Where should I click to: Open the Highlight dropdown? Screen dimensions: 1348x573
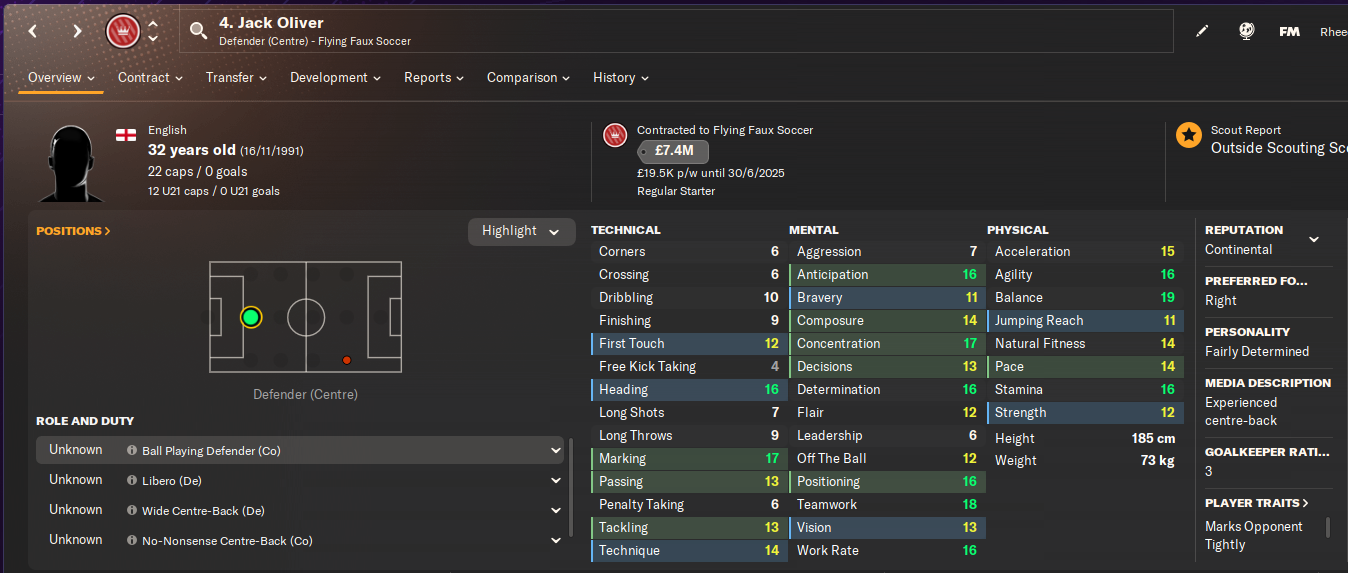pos(521,231)
